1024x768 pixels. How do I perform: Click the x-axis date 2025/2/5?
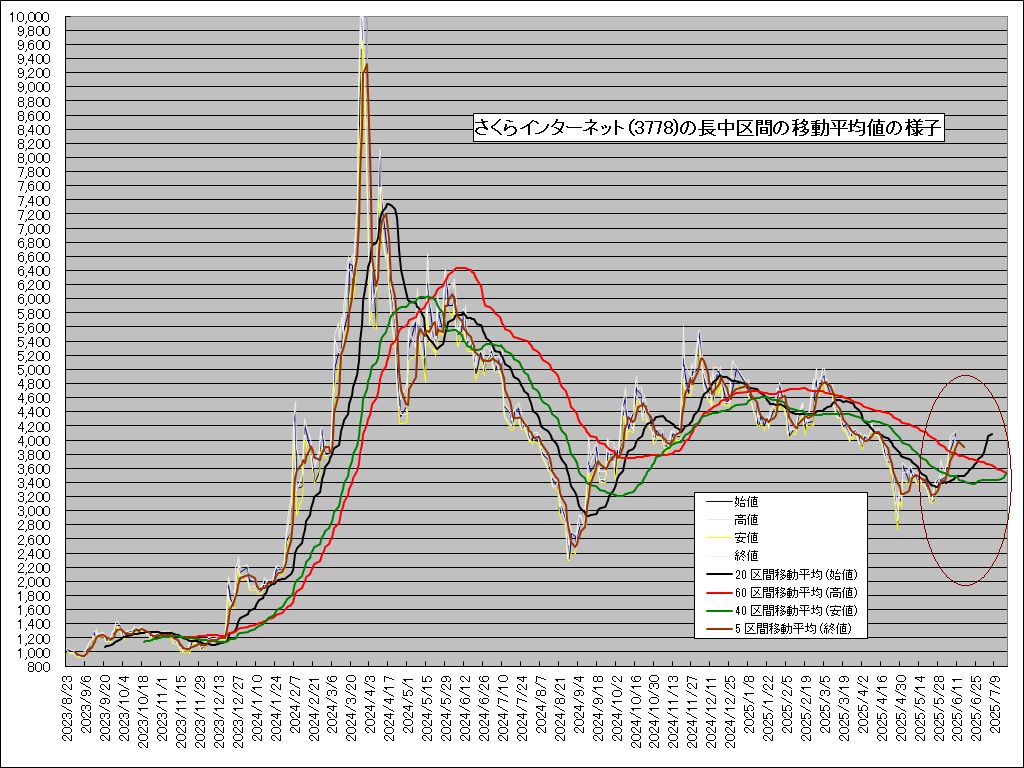pyautogui.click(x=787, y=707)
